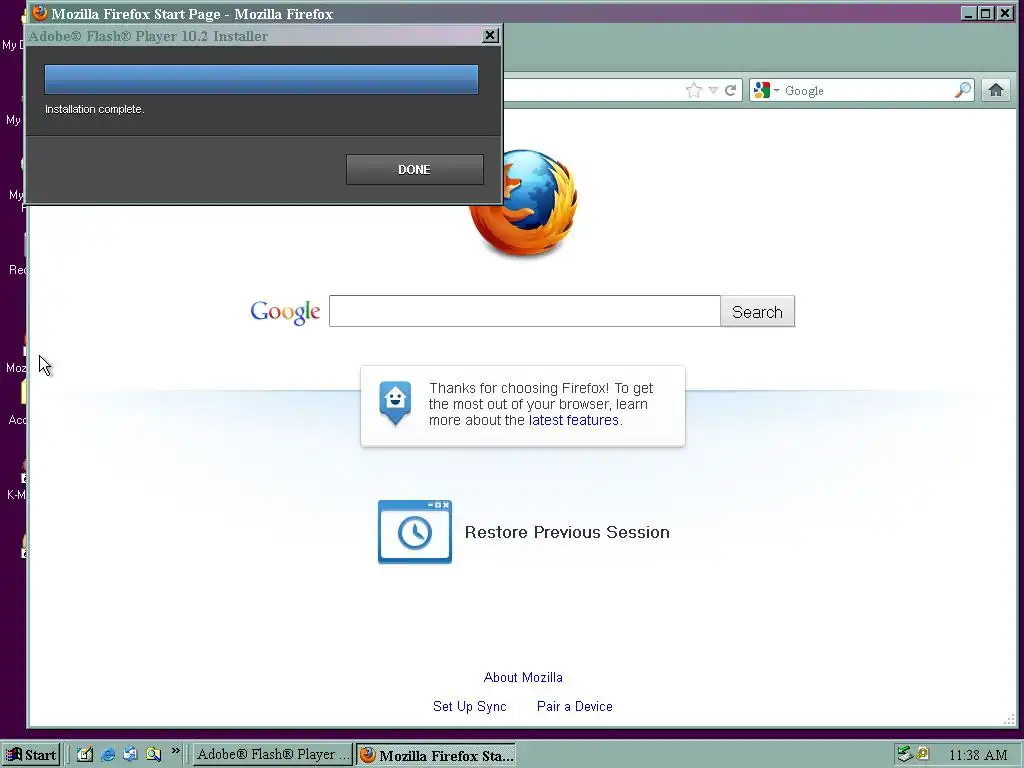Viewport: 1024px width, 768px height.
Task: Click the Flash installer progress bar
Action: pos(261,80)
